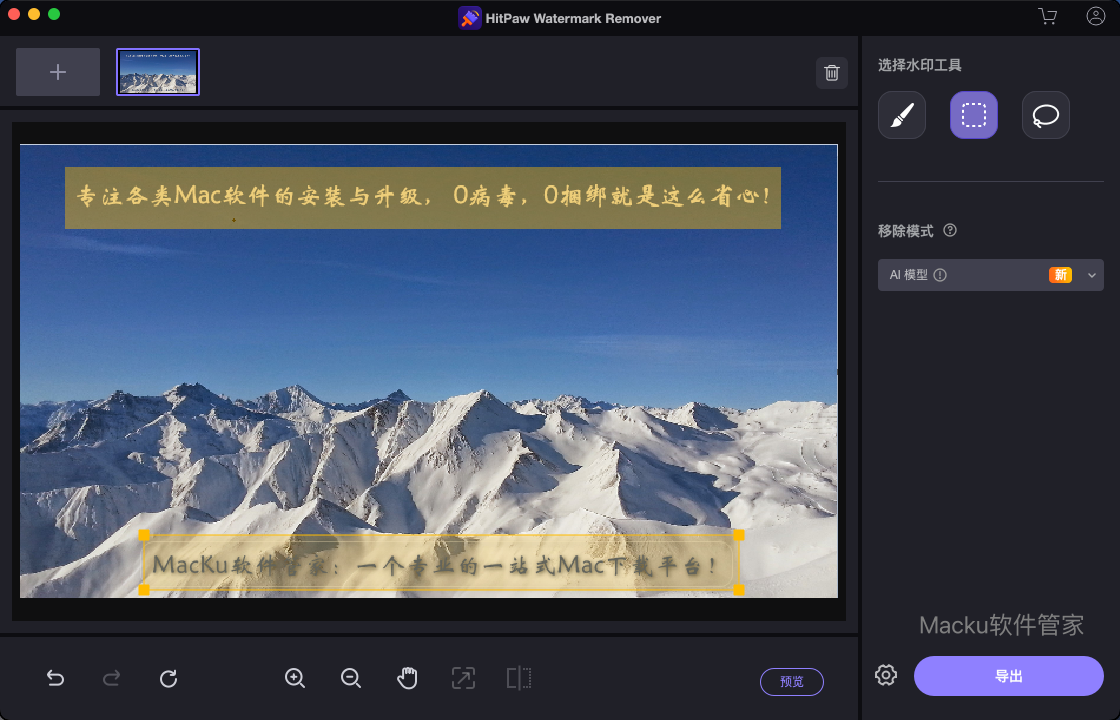Add a new image with plus button
The width and height of the screenshot is (1120, 720).
(58, 72)
